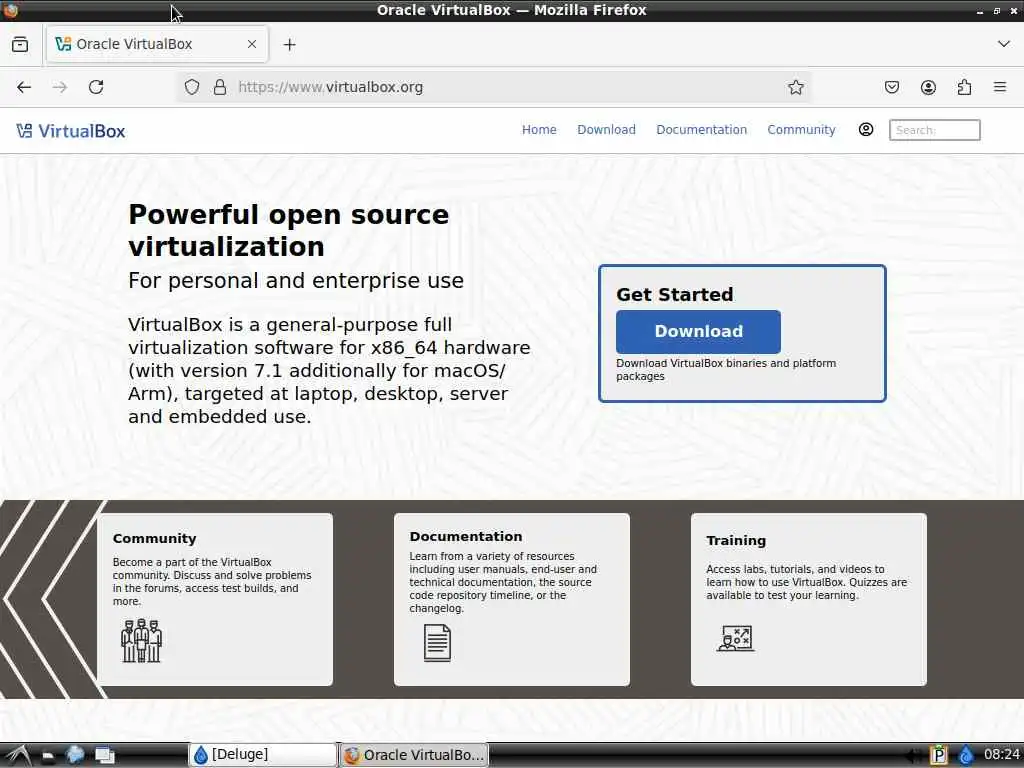1024x768 pixels.
Task: Go back to previous page
Action: tap(24, 87)
